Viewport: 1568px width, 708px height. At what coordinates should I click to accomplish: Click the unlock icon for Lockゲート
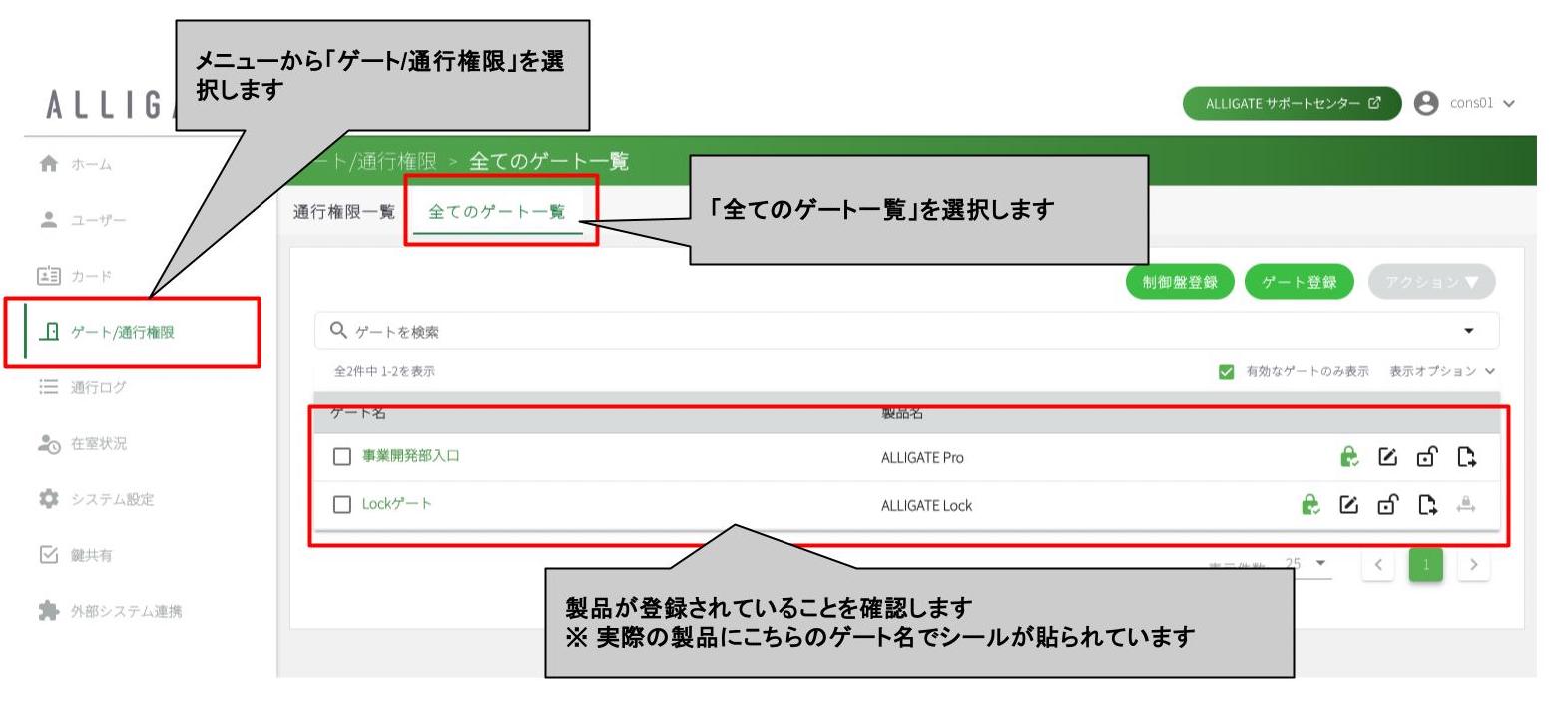pyautogui.click(x=1388, y=504)
